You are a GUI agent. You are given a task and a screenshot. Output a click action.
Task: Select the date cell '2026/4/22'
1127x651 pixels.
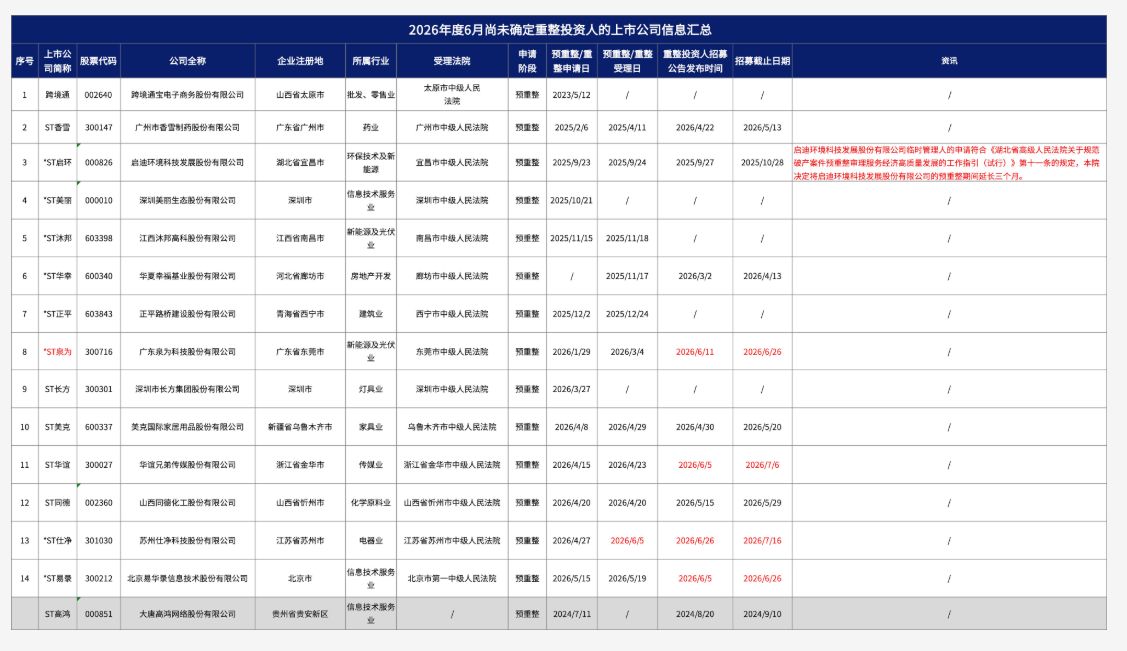click(695, 127)
